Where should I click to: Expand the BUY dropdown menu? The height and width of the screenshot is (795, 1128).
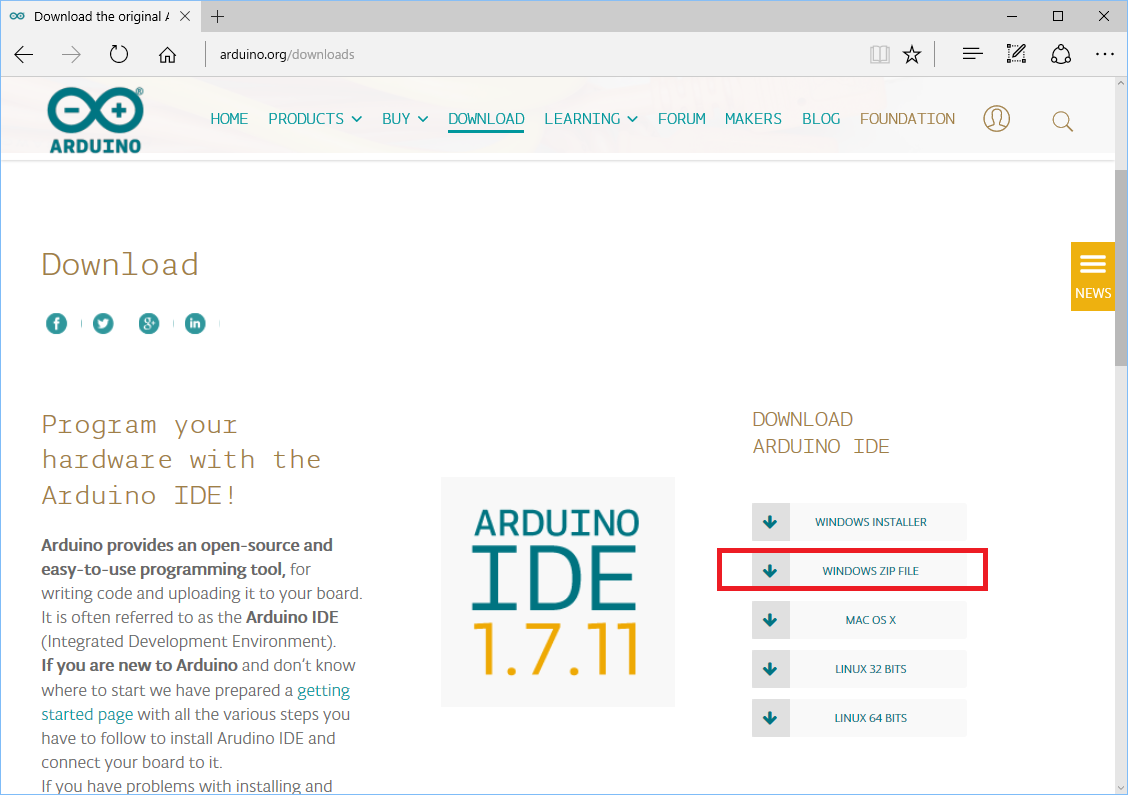tap(405, 118)
